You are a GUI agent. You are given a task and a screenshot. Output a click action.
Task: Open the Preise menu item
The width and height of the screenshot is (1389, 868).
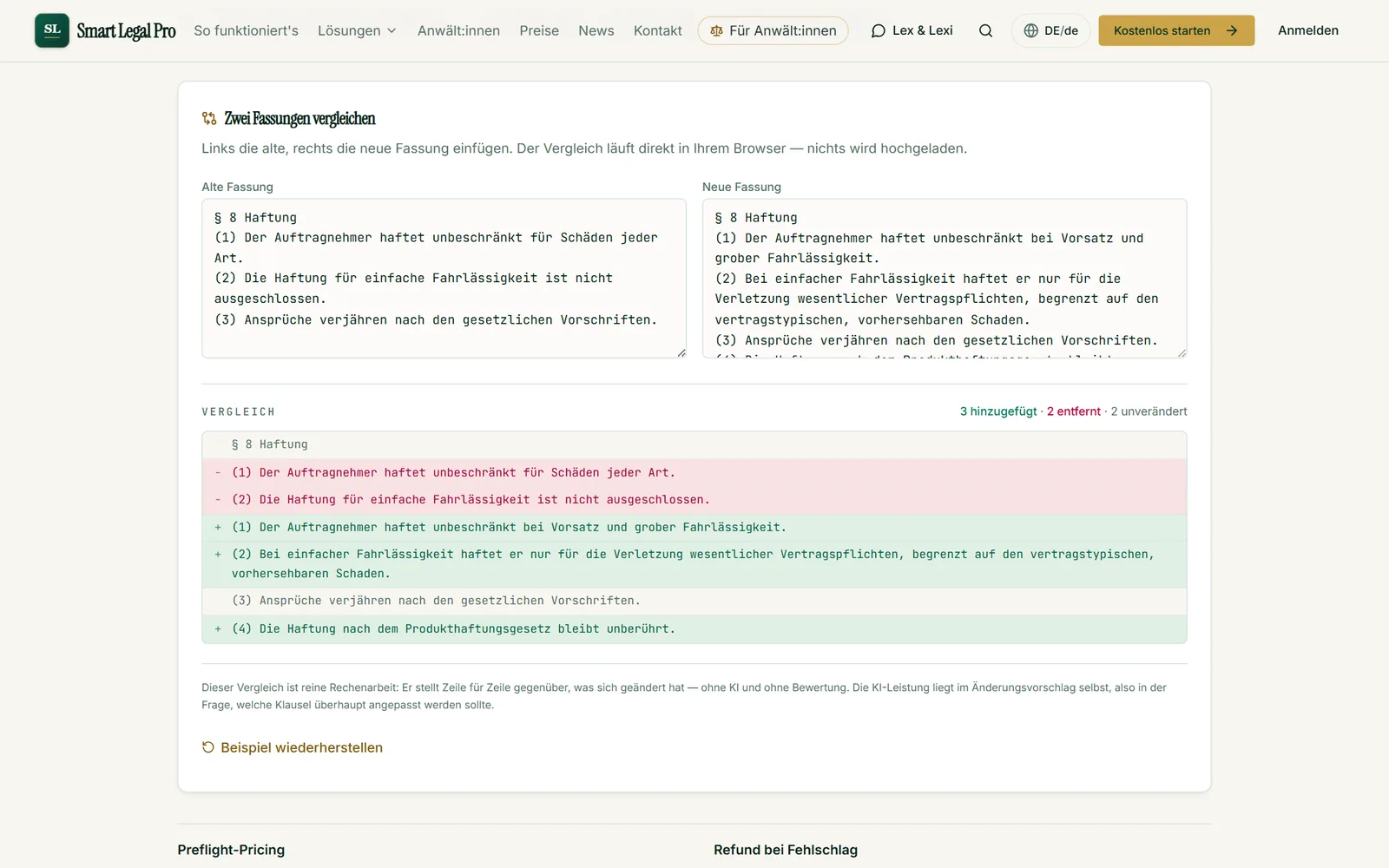tap(539, 30)
